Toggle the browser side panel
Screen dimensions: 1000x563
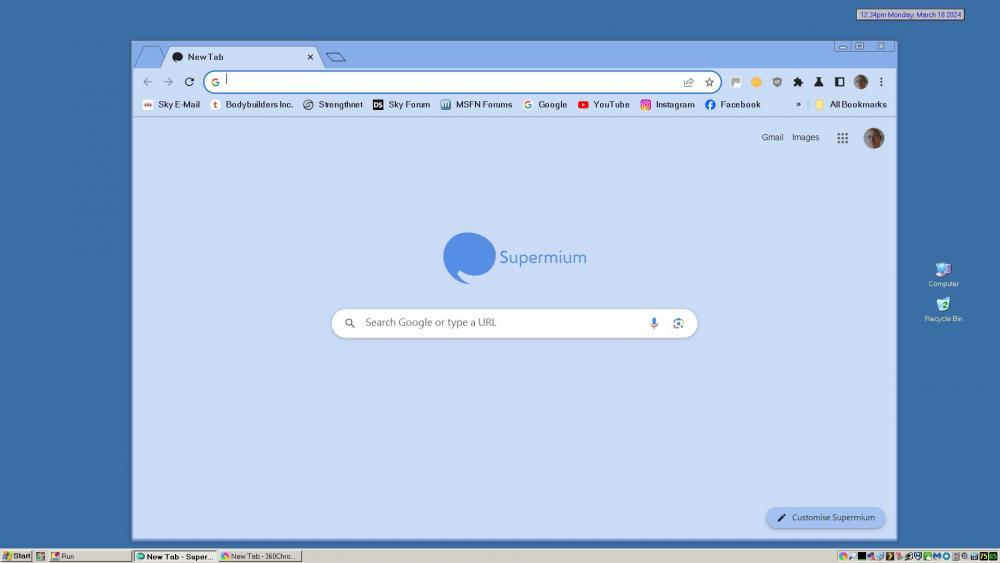839,82
